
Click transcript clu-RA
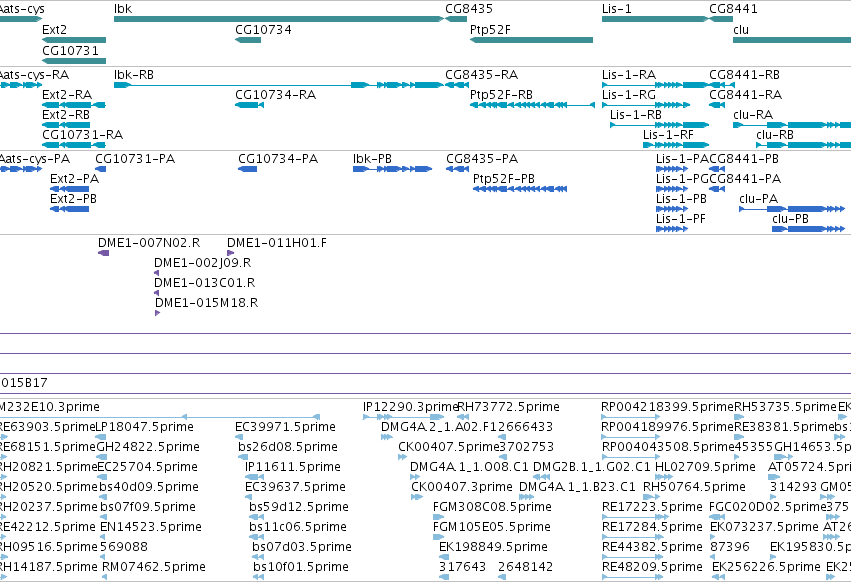click(753, 115)
